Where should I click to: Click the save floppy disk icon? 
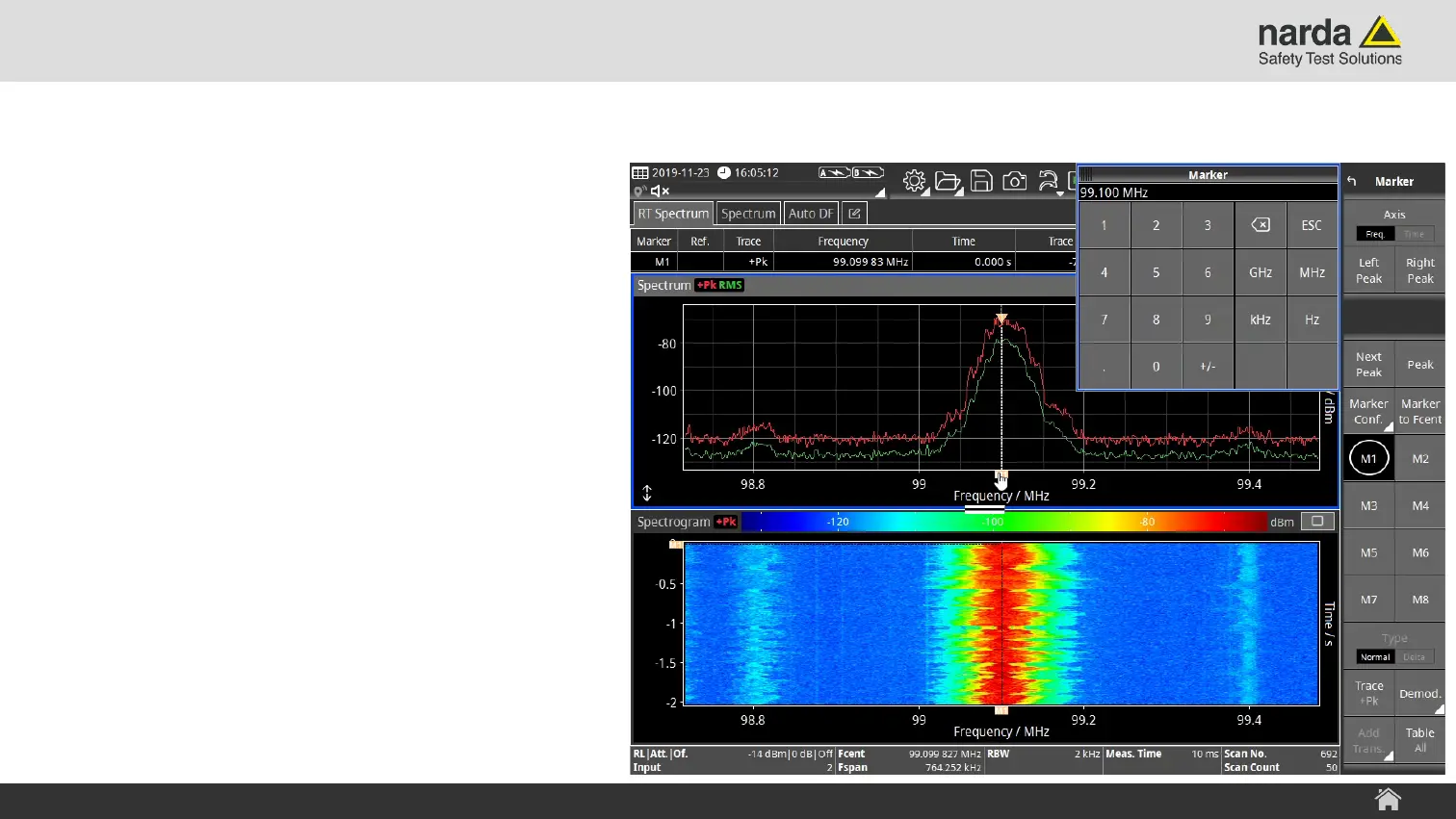click(981, 181)
